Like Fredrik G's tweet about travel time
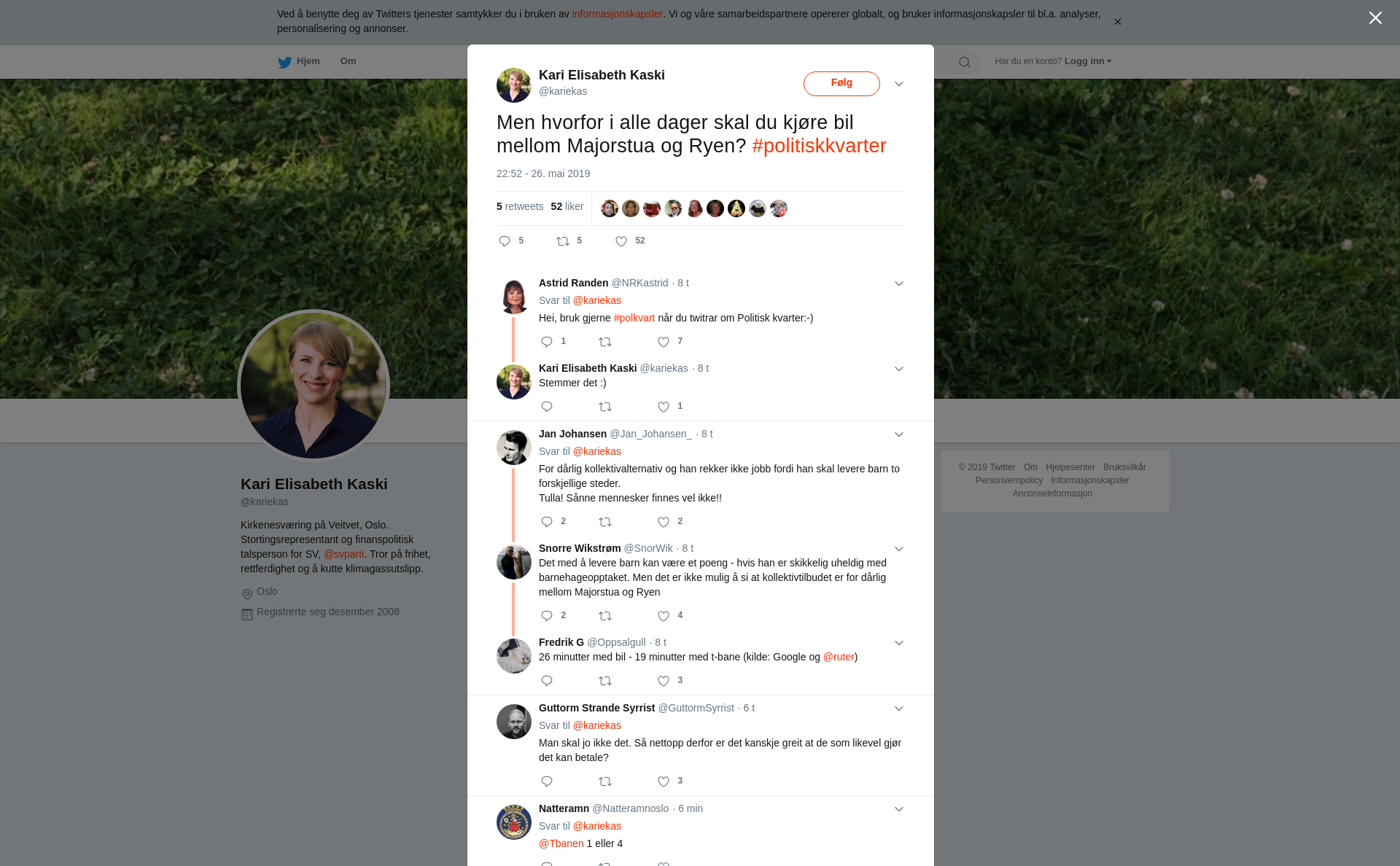This screenshot has width=1400, height=866. coord(664,681)
